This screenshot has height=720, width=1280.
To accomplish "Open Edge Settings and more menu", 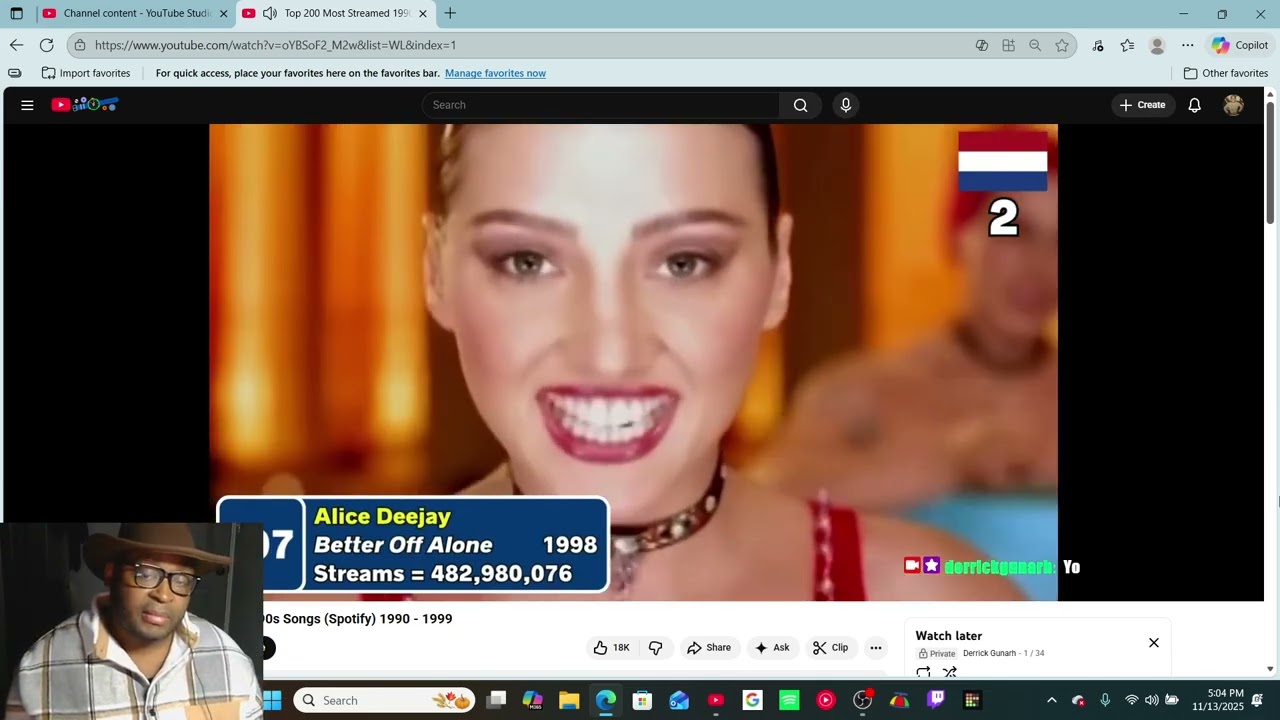I will tap(1187, 45).
